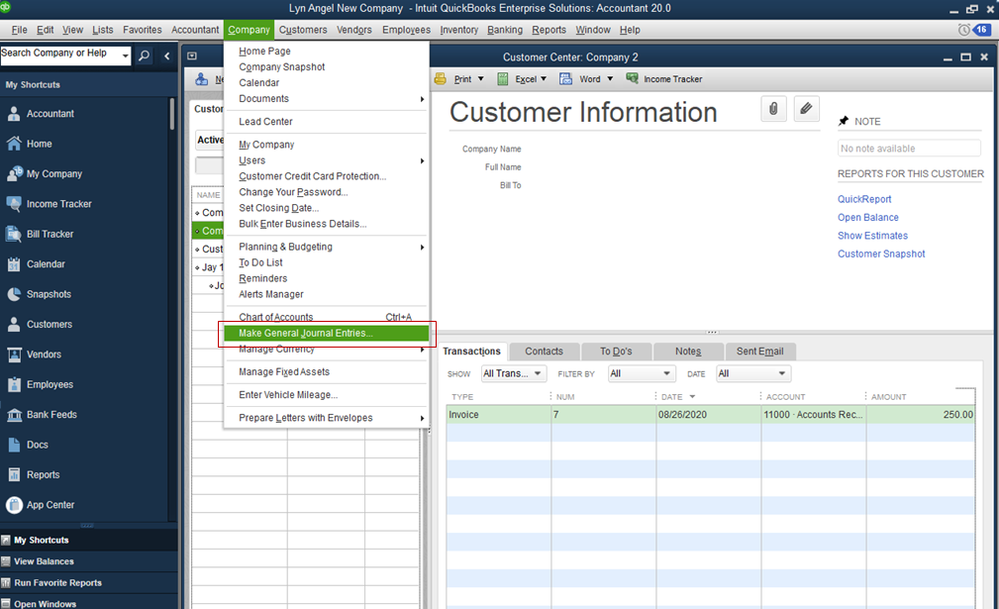Image resolution: width=999 pixels, height=609 pixels.
Task: Open Bank Feeds shortcut
Action: [x=41, y=415]
